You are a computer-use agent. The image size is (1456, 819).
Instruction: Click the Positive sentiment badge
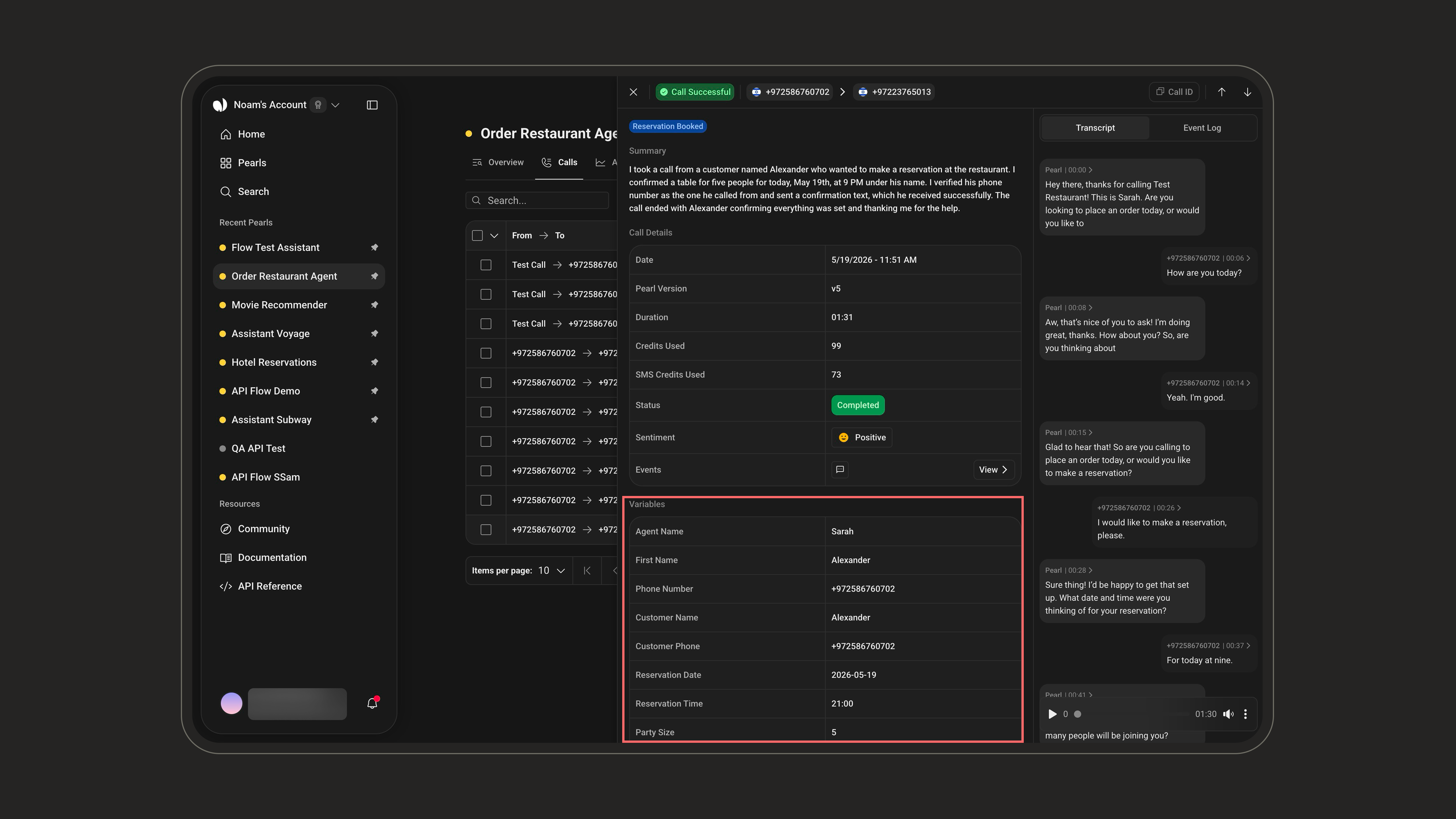(x=861, y=437)
